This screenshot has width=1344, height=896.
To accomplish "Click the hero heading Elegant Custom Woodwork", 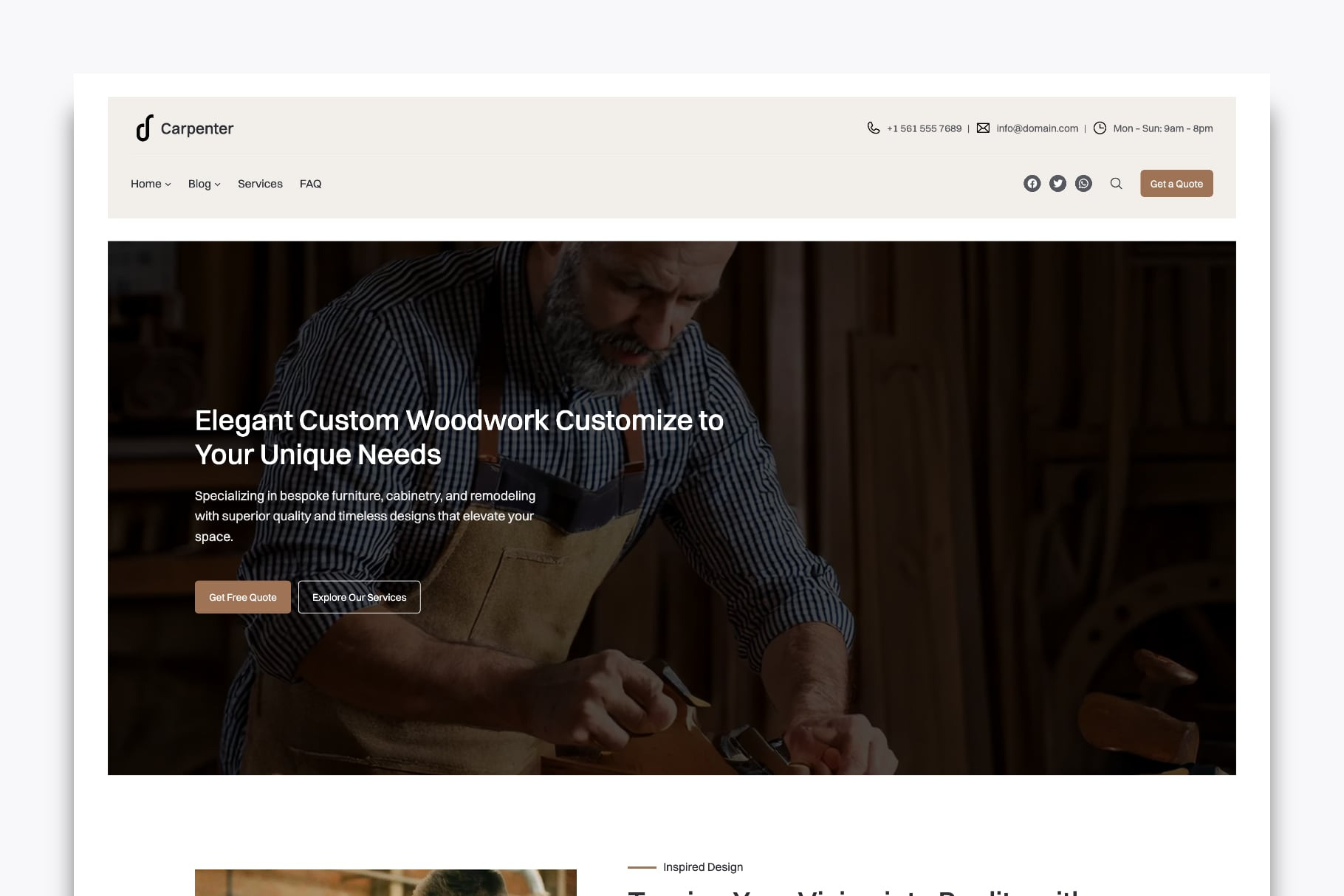I will coord(459,438).
